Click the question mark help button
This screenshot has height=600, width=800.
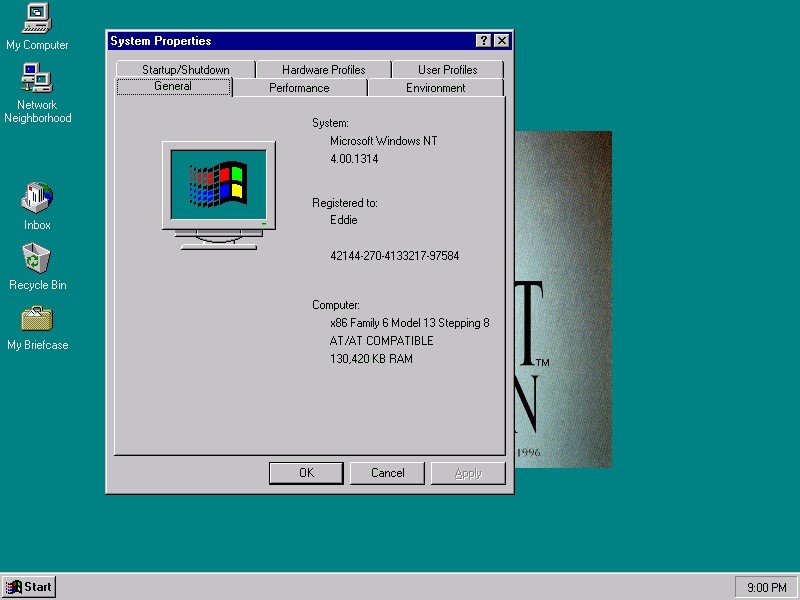click(x=484, y=41)
